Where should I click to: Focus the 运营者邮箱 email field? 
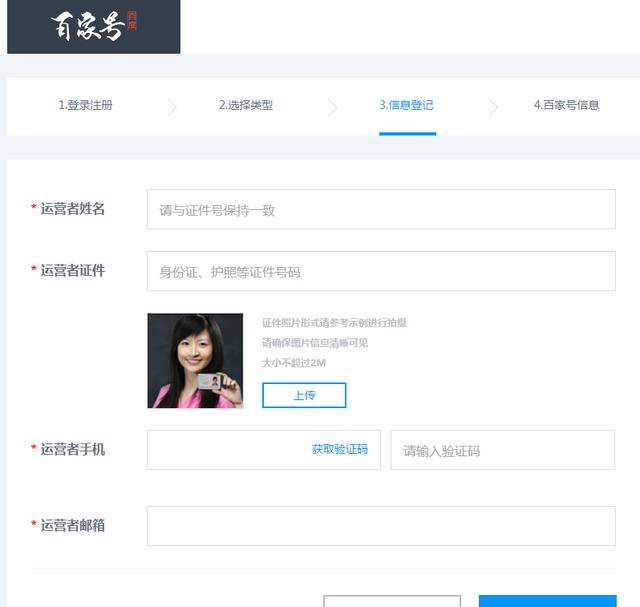(x=381, y=526)
